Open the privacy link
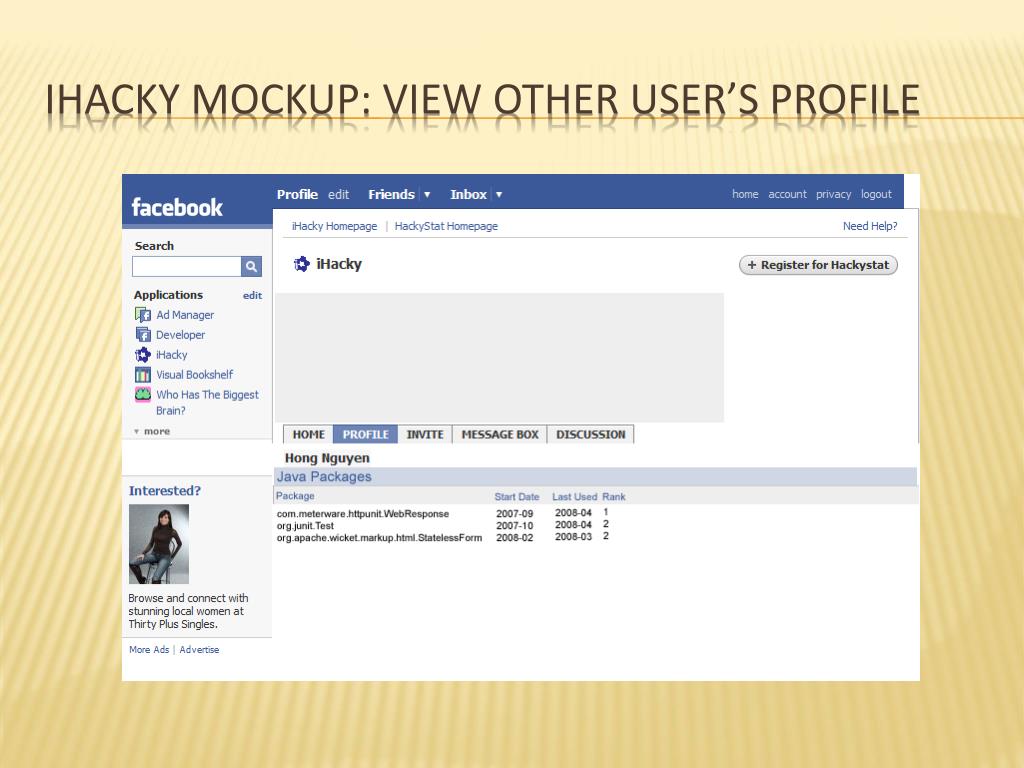 (x=833, y=194)
